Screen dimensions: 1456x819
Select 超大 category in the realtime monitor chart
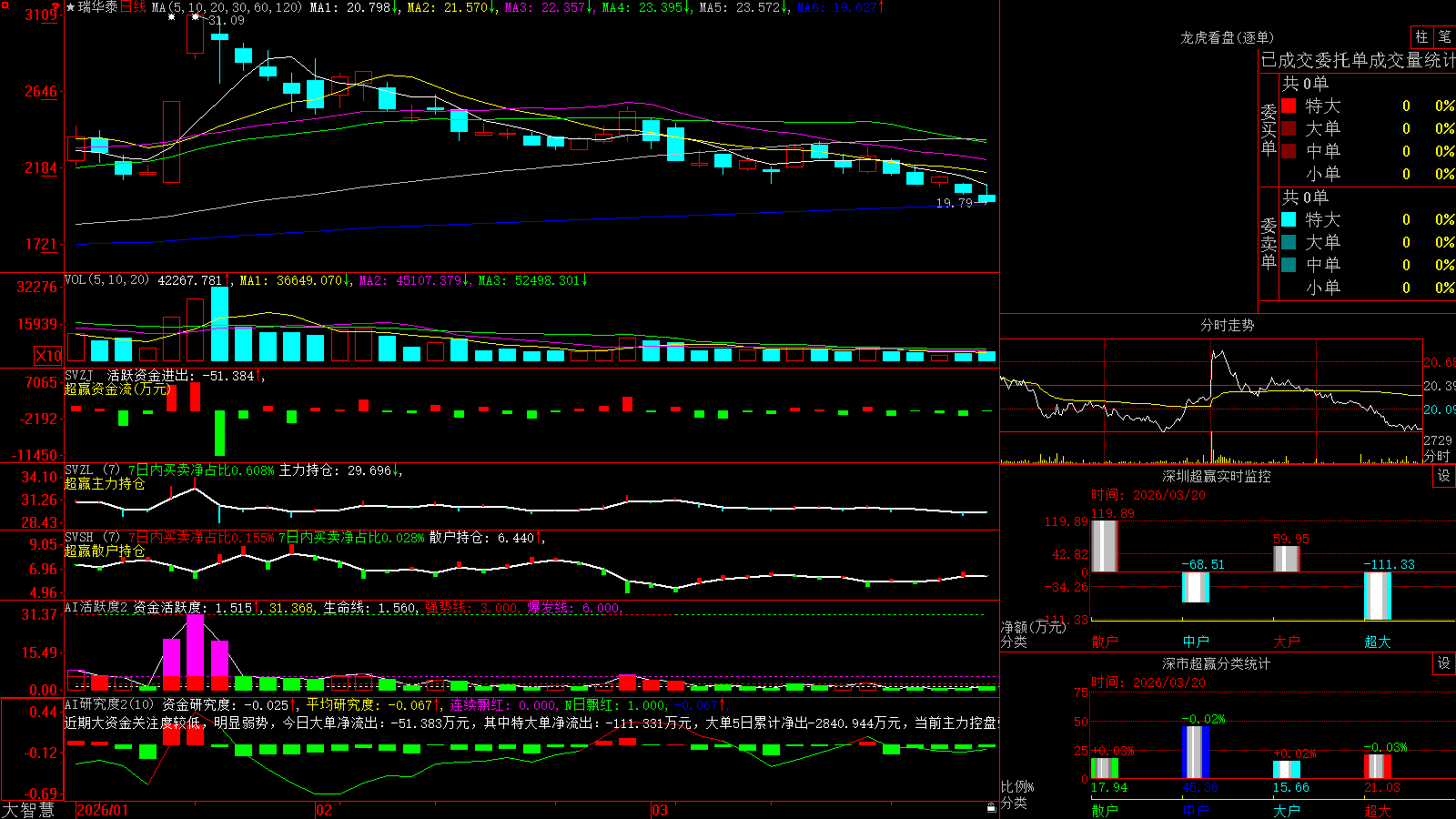pyautogui.click(x=1378, y=641)
